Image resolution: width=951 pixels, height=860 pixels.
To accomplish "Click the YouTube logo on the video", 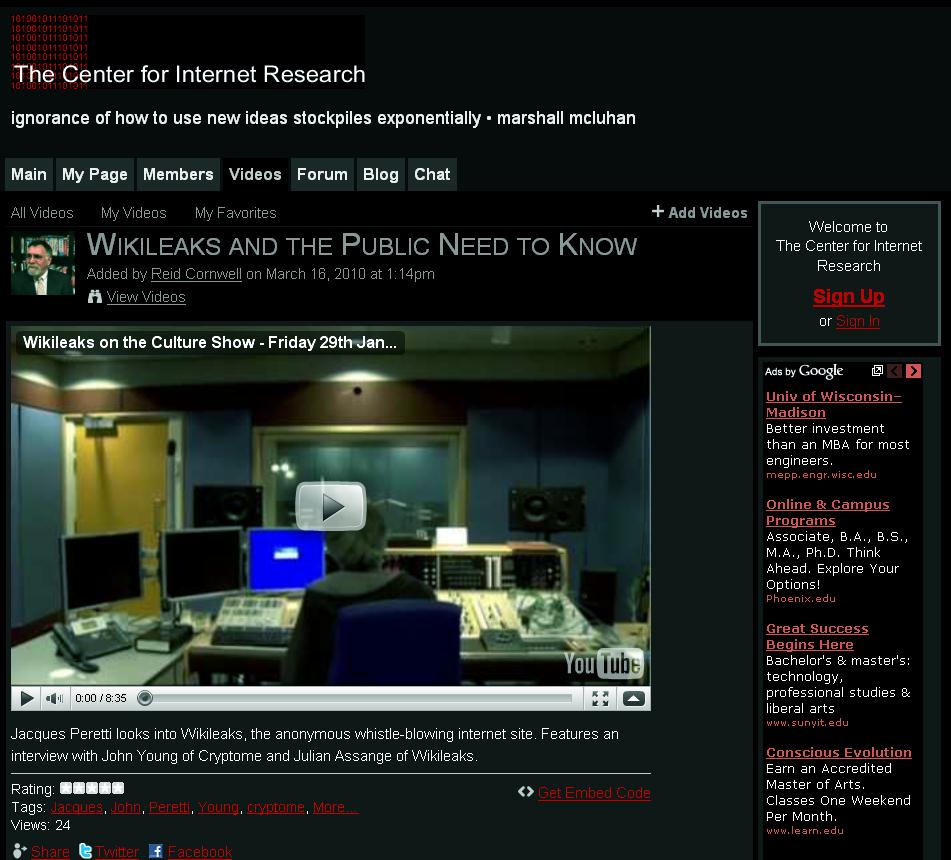I will [x=603, y=664].
